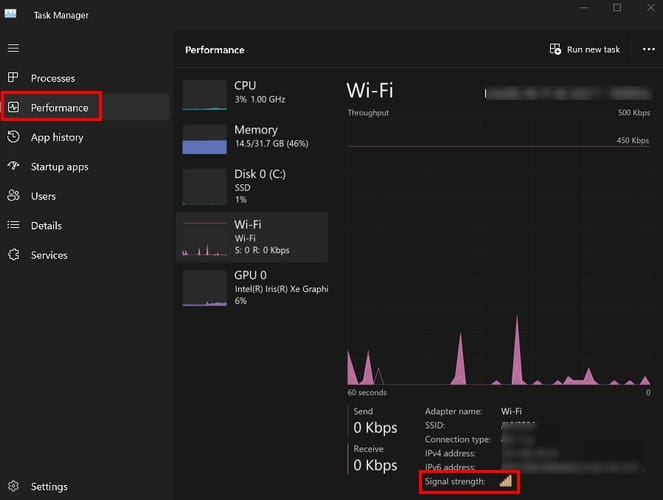Close the Task Manager window
Image resolution: width=663 pixels, height=500 pixels.
[651, 8]
